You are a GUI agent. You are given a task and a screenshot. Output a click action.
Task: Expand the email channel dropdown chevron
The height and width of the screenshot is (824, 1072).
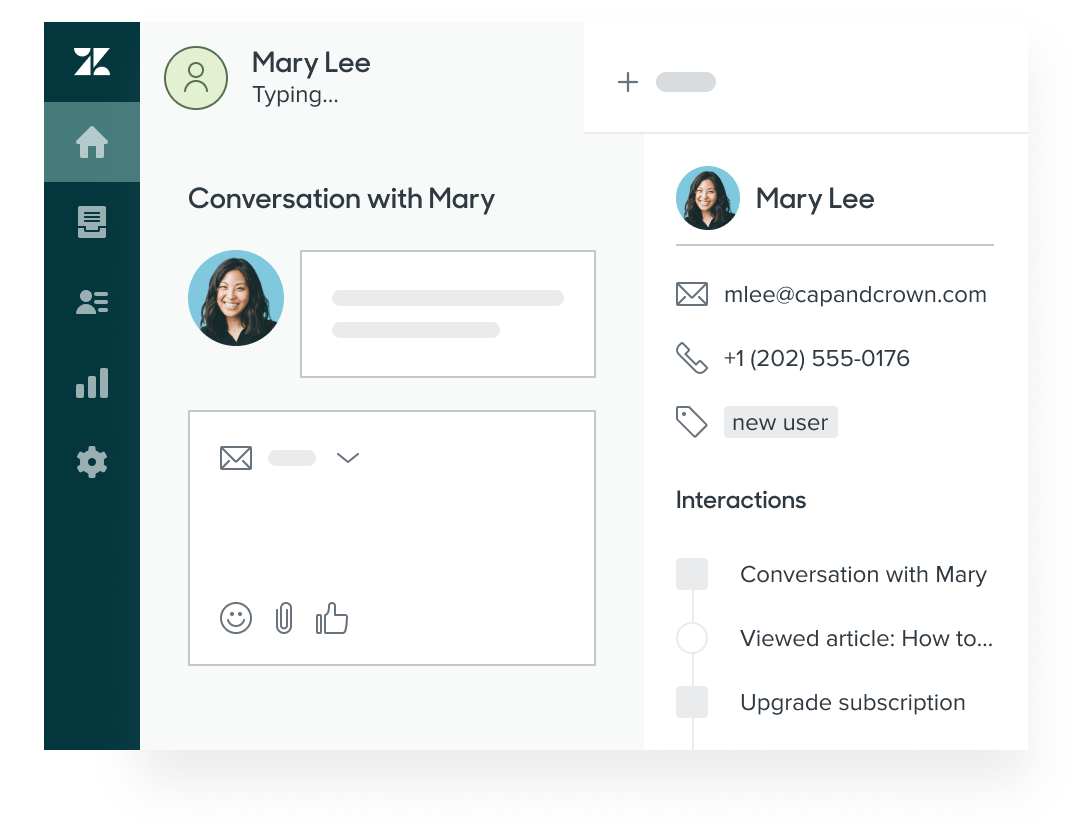[x=347, y=458]
